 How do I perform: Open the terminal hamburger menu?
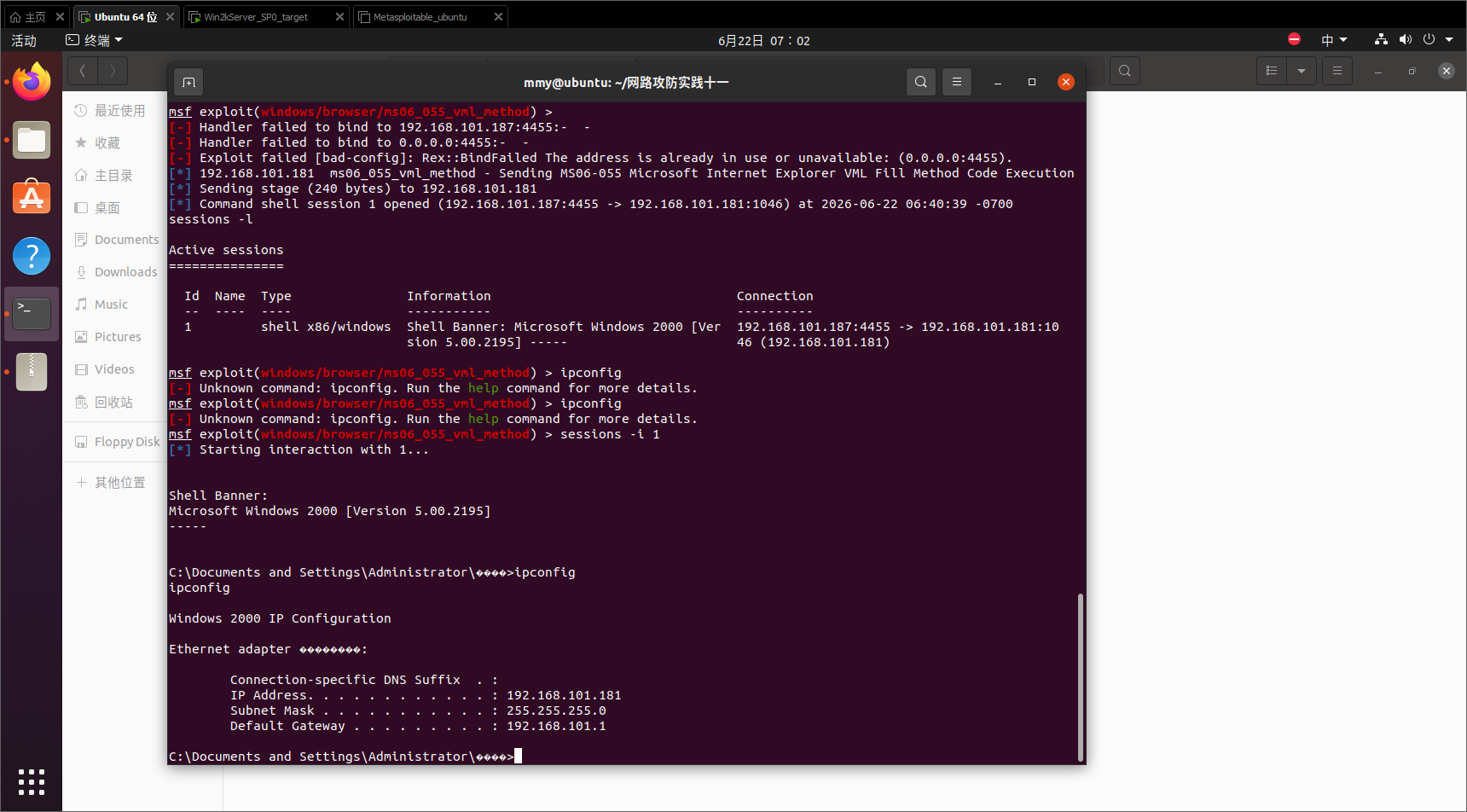pyautogui.click(x=957, y=82)
